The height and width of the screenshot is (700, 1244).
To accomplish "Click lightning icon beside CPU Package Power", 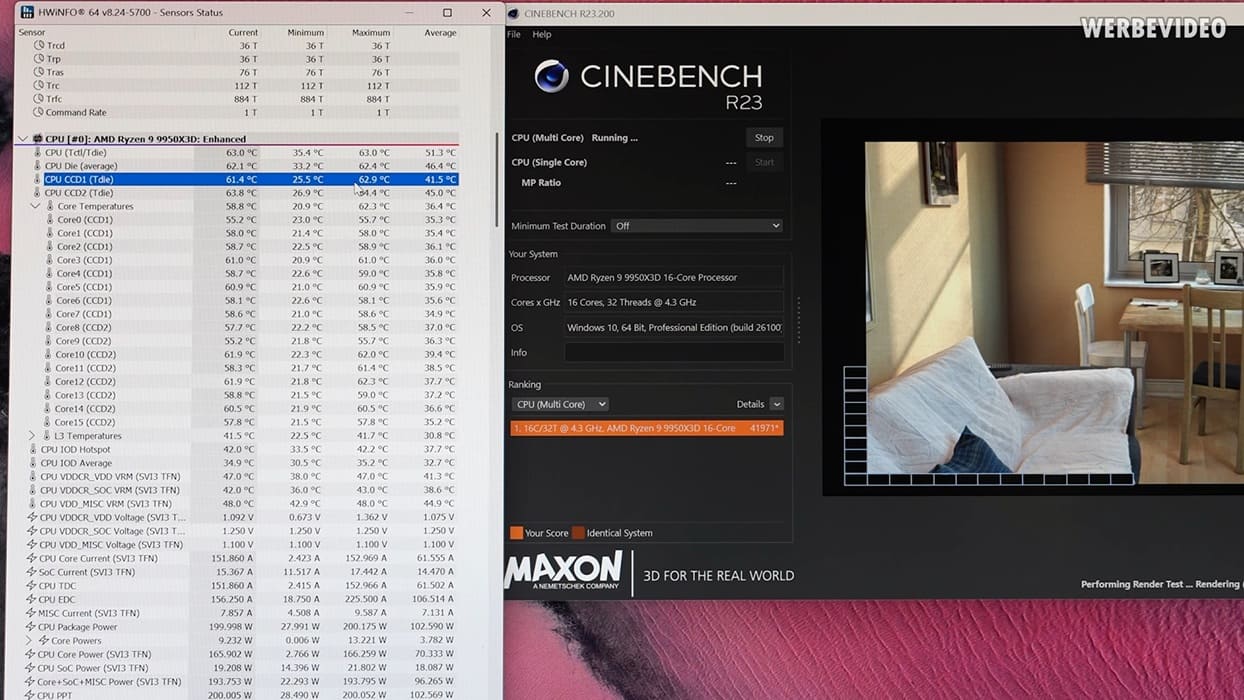I will click(31, 627).
